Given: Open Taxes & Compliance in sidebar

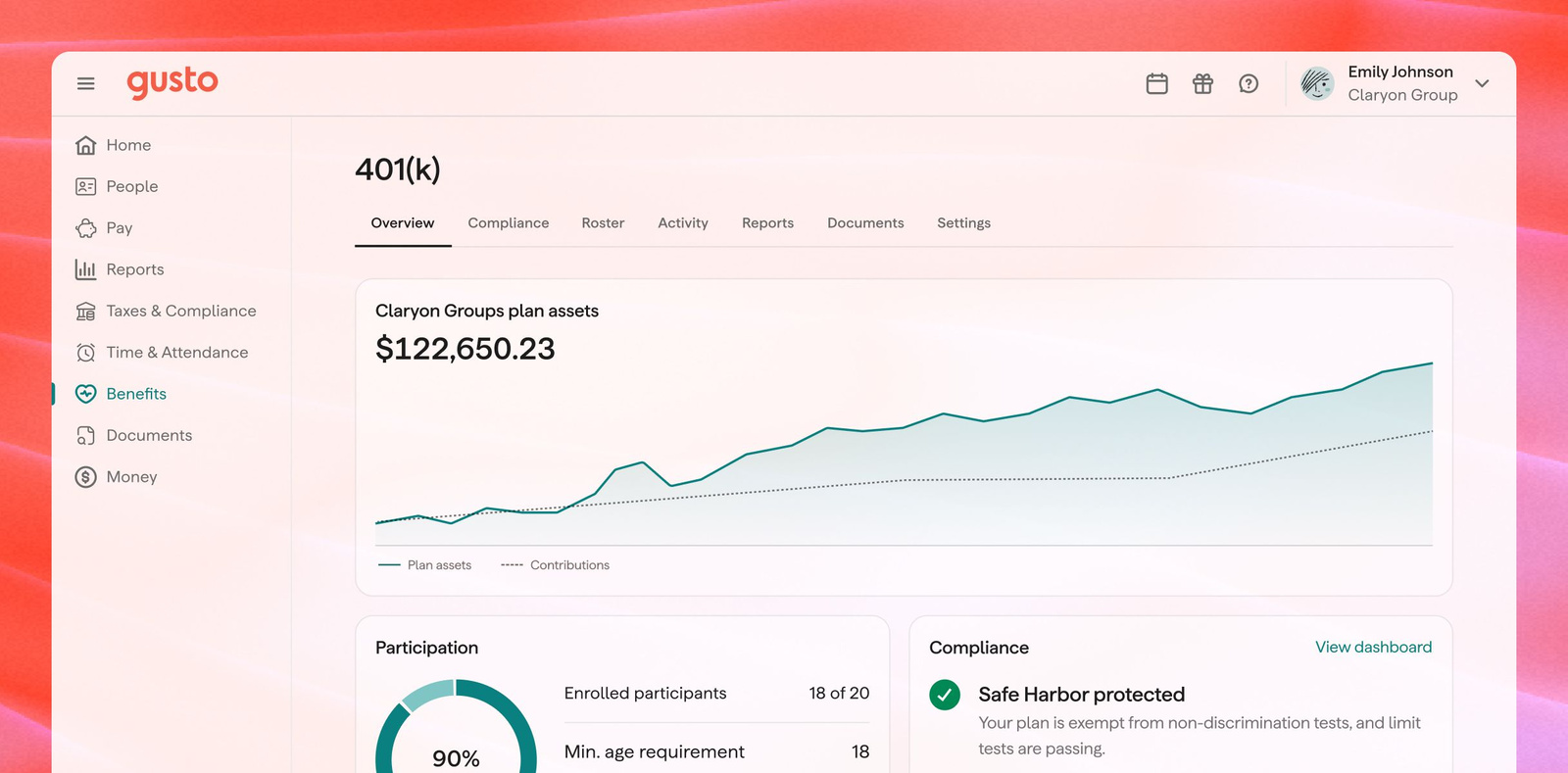Looking at the screenshot, I should pos(181,311).
